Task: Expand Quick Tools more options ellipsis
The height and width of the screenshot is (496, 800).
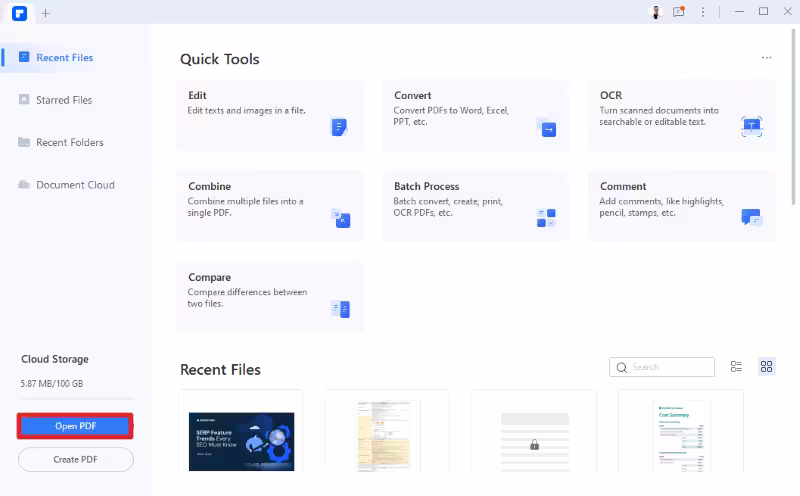Action: (766, 58)
